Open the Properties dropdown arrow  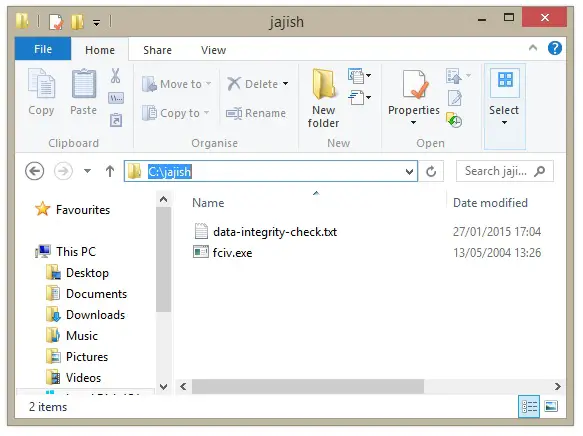[413, 122]
